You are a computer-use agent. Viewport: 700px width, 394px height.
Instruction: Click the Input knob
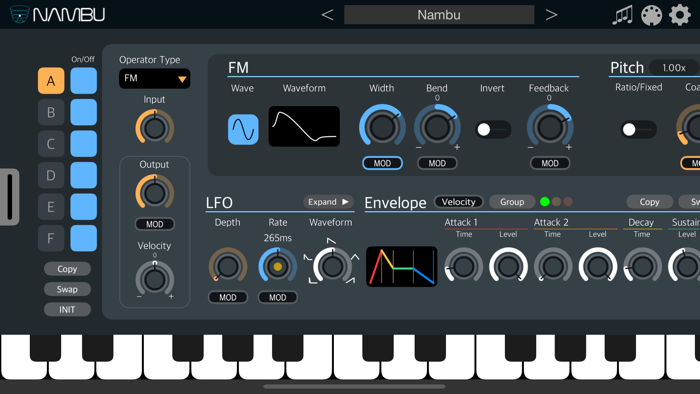154,128
